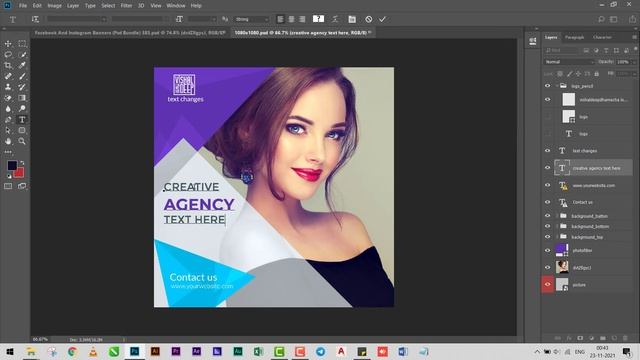
Task: Open the Create Warped Text option
Action: (335, 19)
